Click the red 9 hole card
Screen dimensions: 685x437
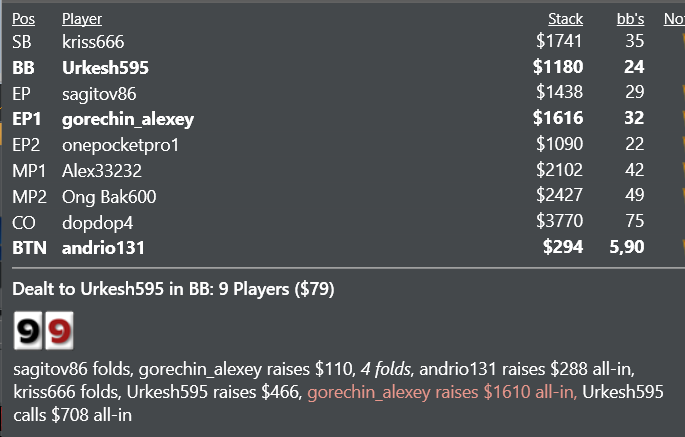[59, 331]
